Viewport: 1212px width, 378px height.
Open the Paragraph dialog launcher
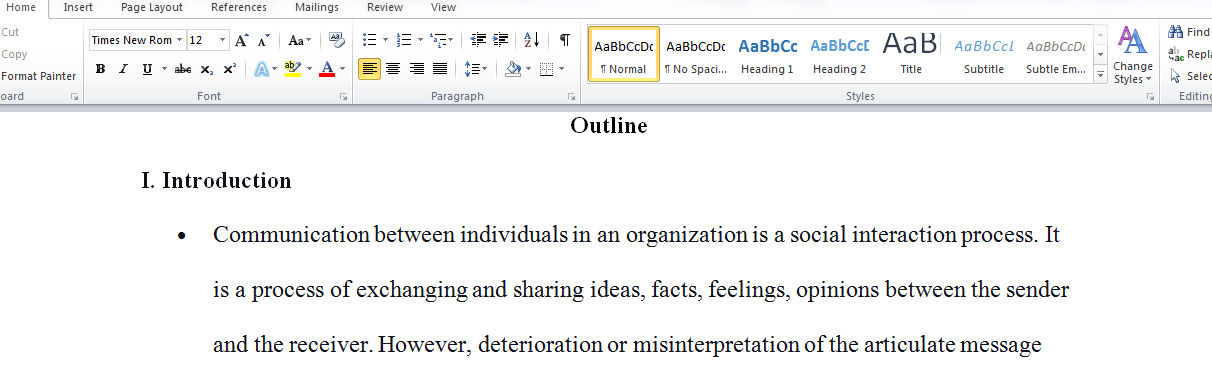click(x=572, y=97)
